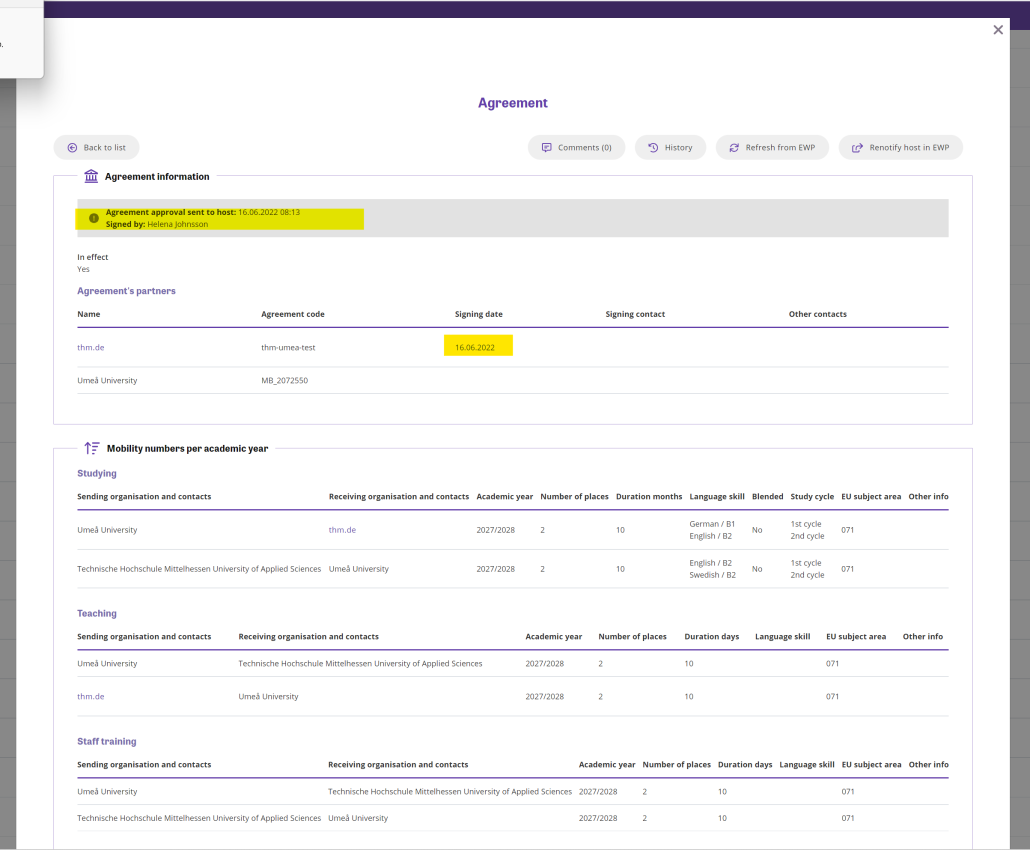Screen dimensions: 1030x850
Task: Go back to list
Action: point(97,147)
